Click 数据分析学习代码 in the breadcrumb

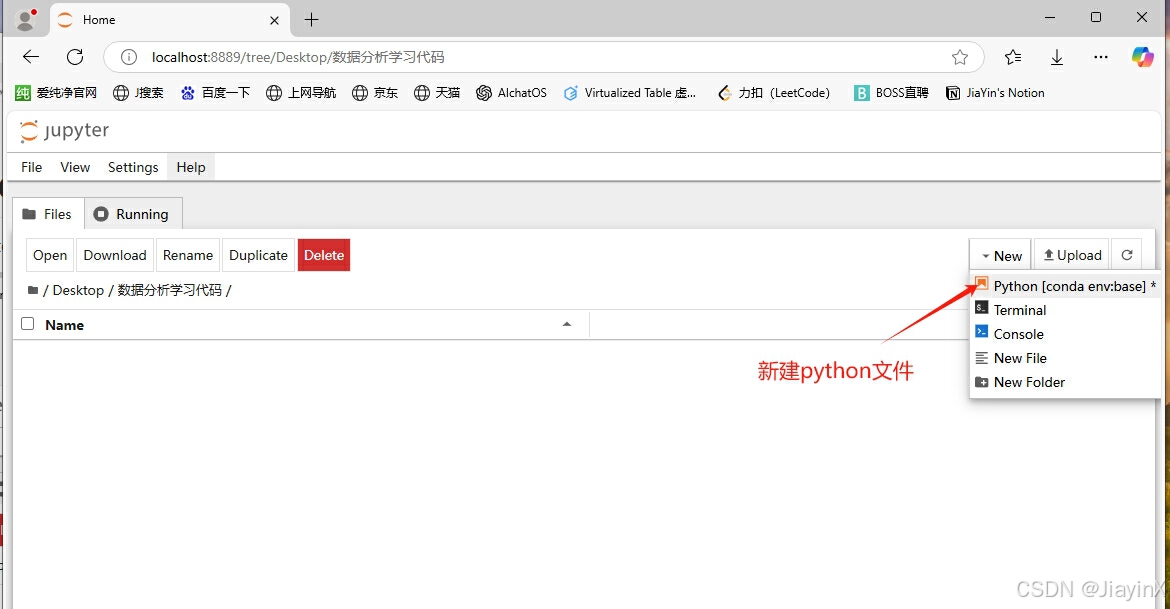[x=169, y=290]
